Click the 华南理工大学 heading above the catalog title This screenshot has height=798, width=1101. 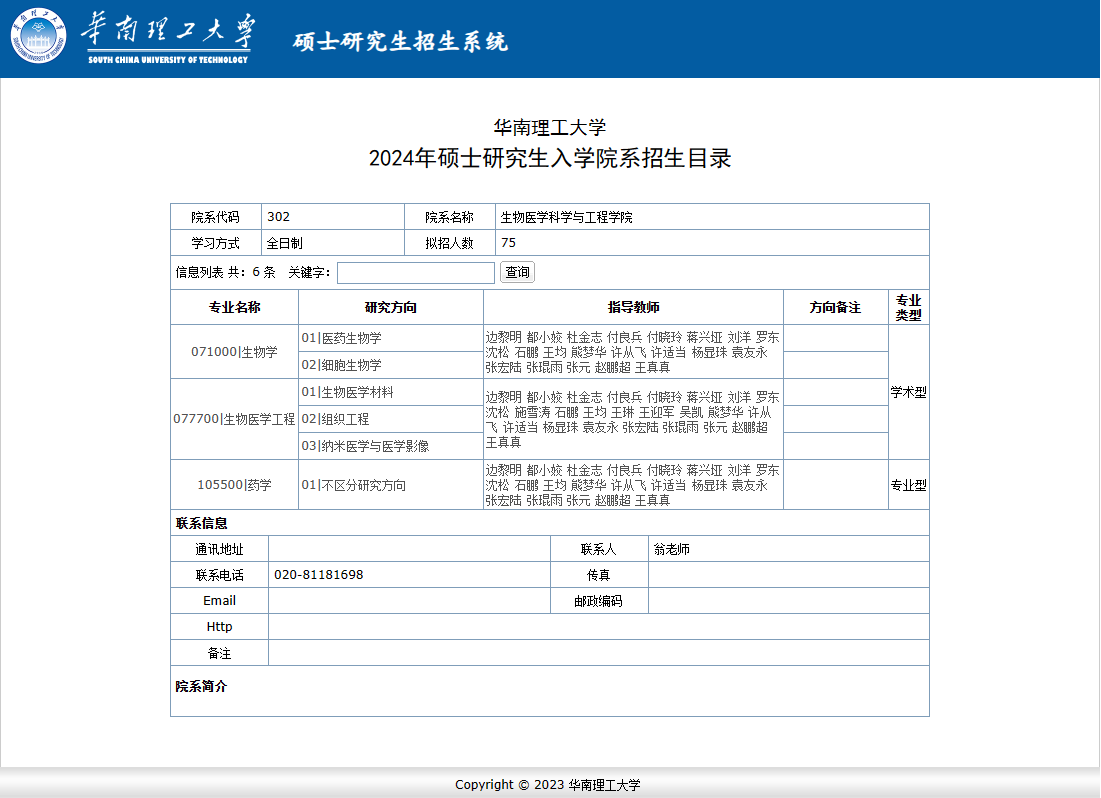[x=550, y=127]
